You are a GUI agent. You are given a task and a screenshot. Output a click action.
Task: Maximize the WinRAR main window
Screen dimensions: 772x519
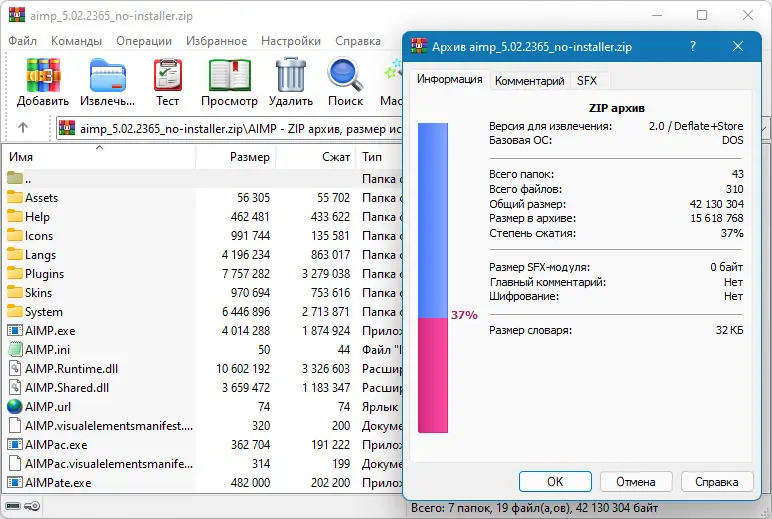pos(702,15)
